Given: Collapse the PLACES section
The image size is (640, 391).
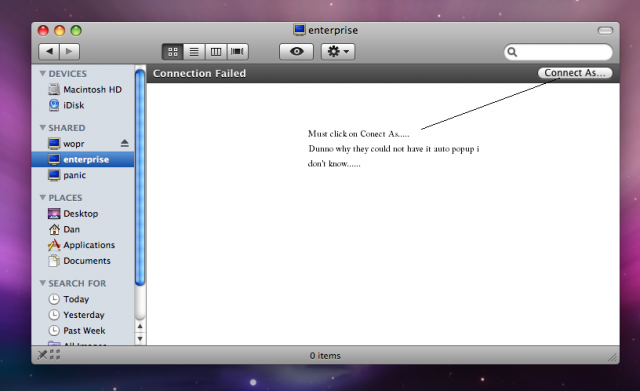Looking at the screenshot, I should point(42,198).
